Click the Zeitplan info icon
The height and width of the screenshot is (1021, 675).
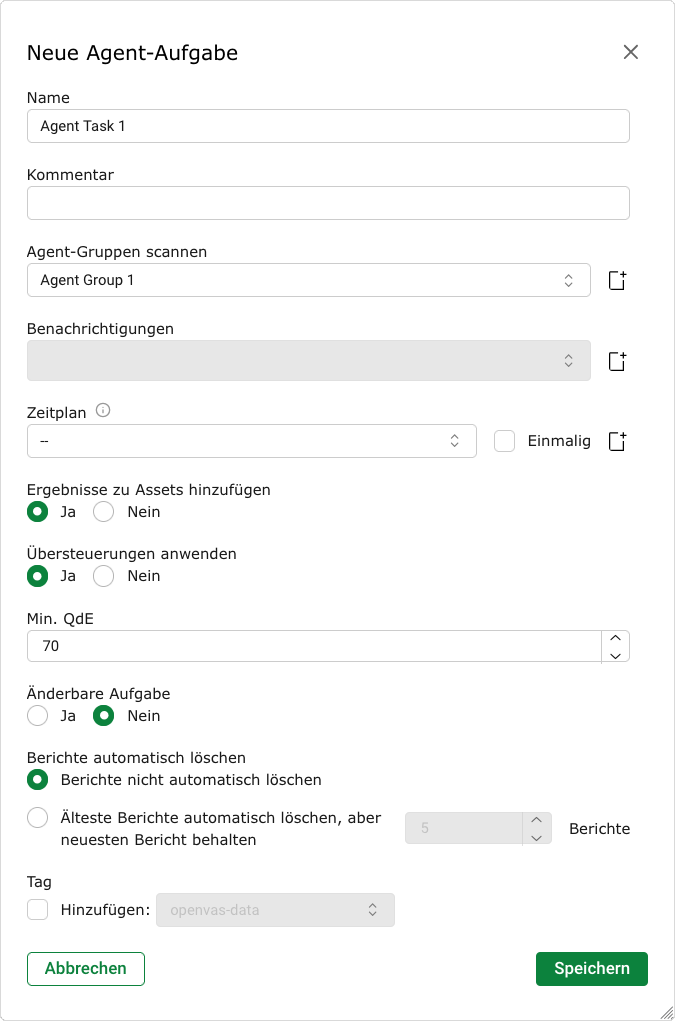coord(103,411)
